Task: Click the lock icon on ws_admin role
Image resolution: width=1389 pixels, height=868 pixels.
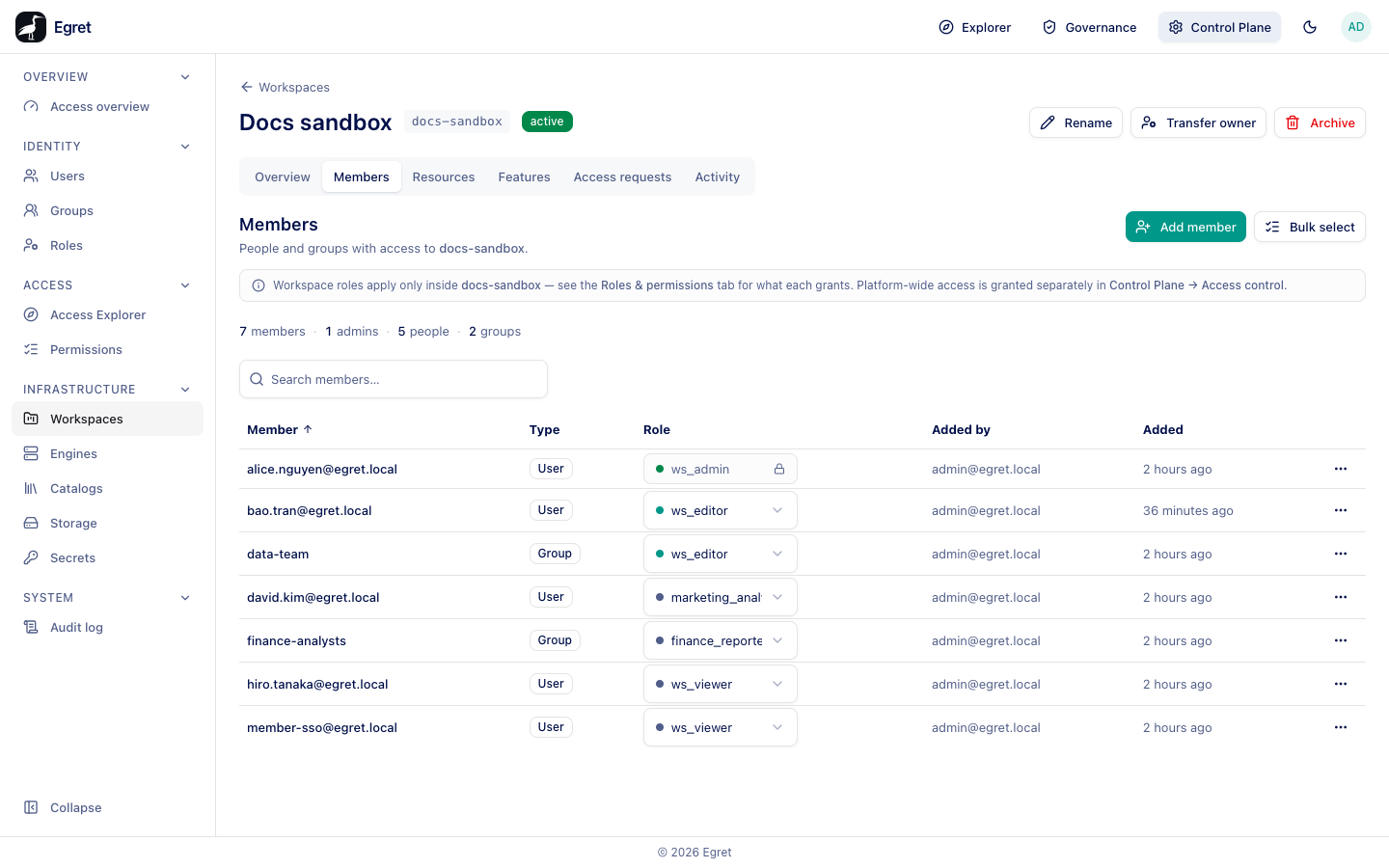Action: [x=779, y=469]
